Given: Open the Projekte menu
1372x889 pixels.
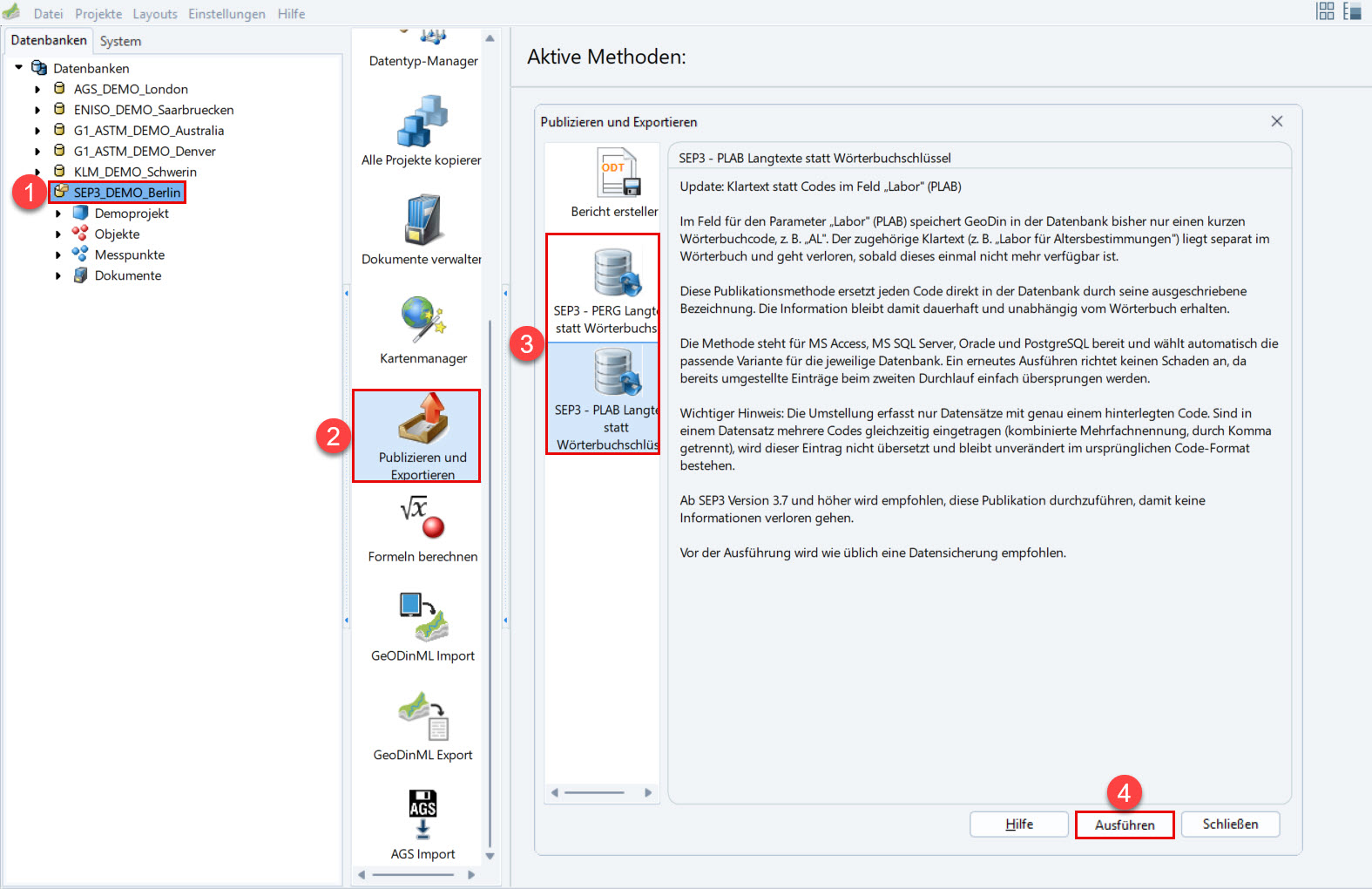Looking at the screenshot, I should [98, 14].
